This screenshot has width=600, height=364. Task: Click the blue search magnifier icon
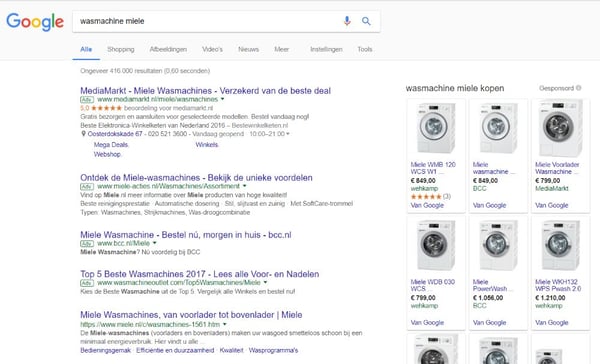[366, 21]
